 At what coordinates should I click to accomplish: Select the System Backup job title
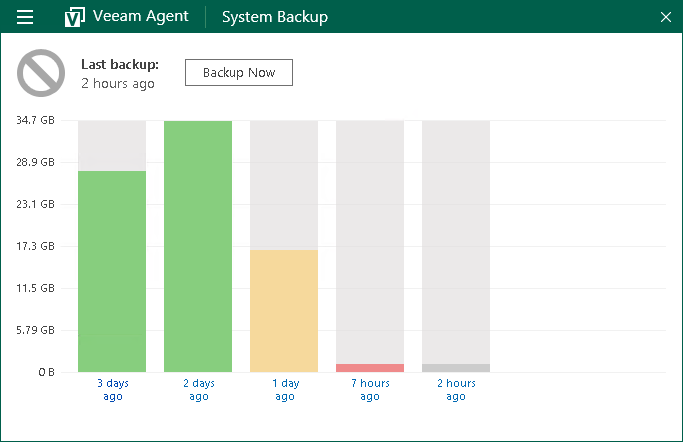tap(274, 17)
